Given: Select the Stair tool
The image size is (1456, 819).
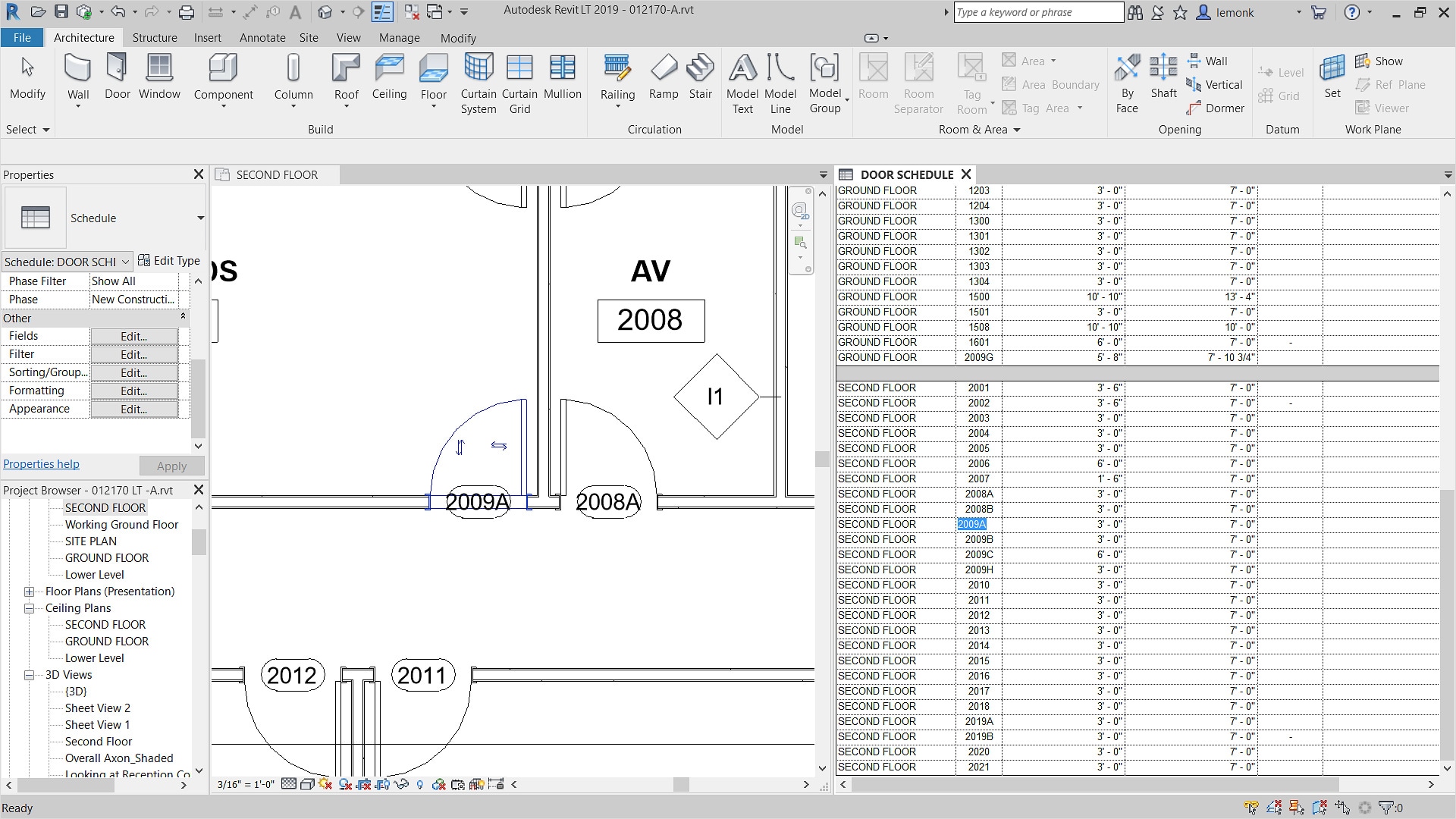Looking at the screenshot, I should tap(700, 68).
